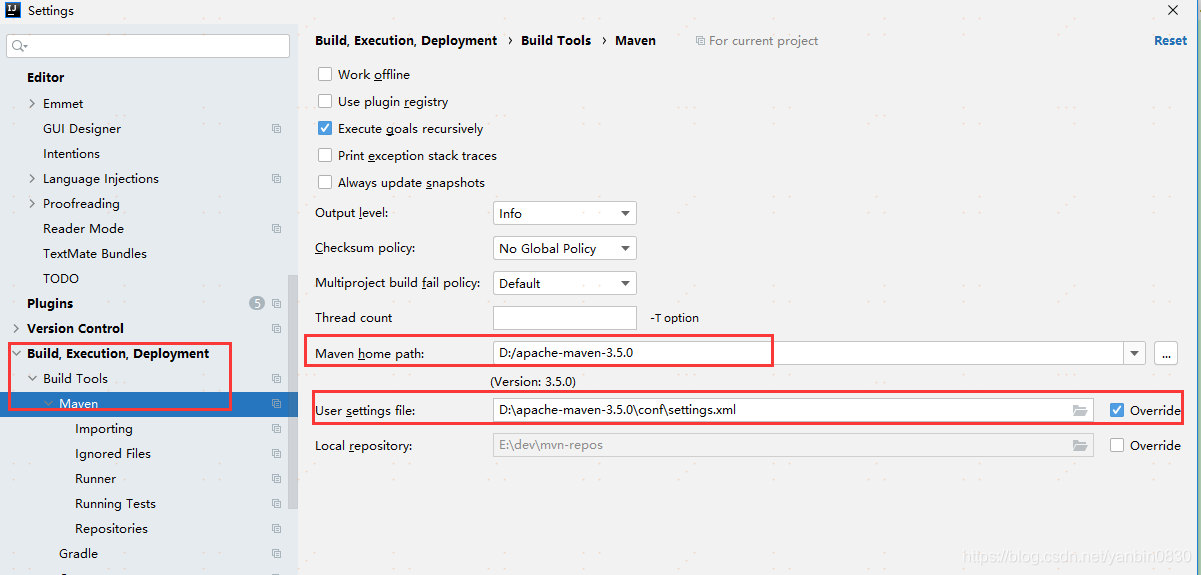Open the Output level dropdown
1201x575 pixels.
[565, 214]
